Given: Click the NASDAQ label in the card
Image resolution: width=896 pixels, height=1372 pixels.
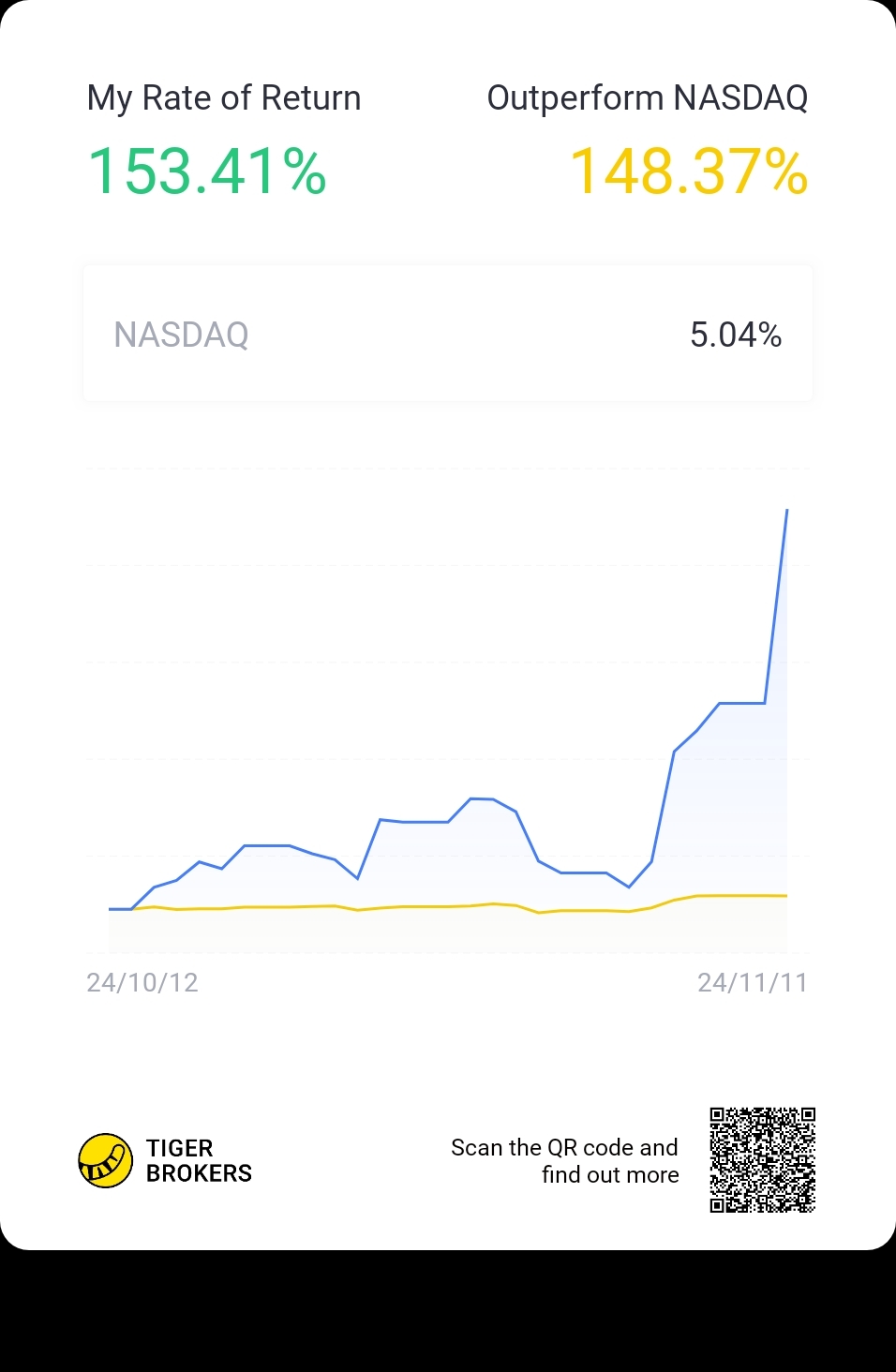Looking at the screenshot, I should tap(181, 335).
